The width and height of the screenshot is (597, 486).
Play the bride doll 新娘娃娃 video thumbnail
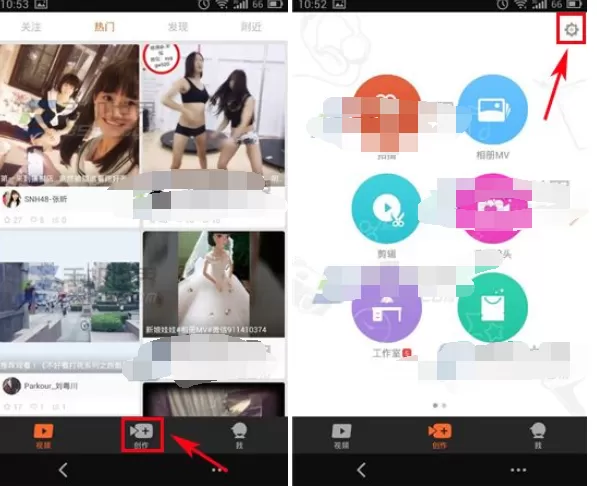[x=214, y=284]
